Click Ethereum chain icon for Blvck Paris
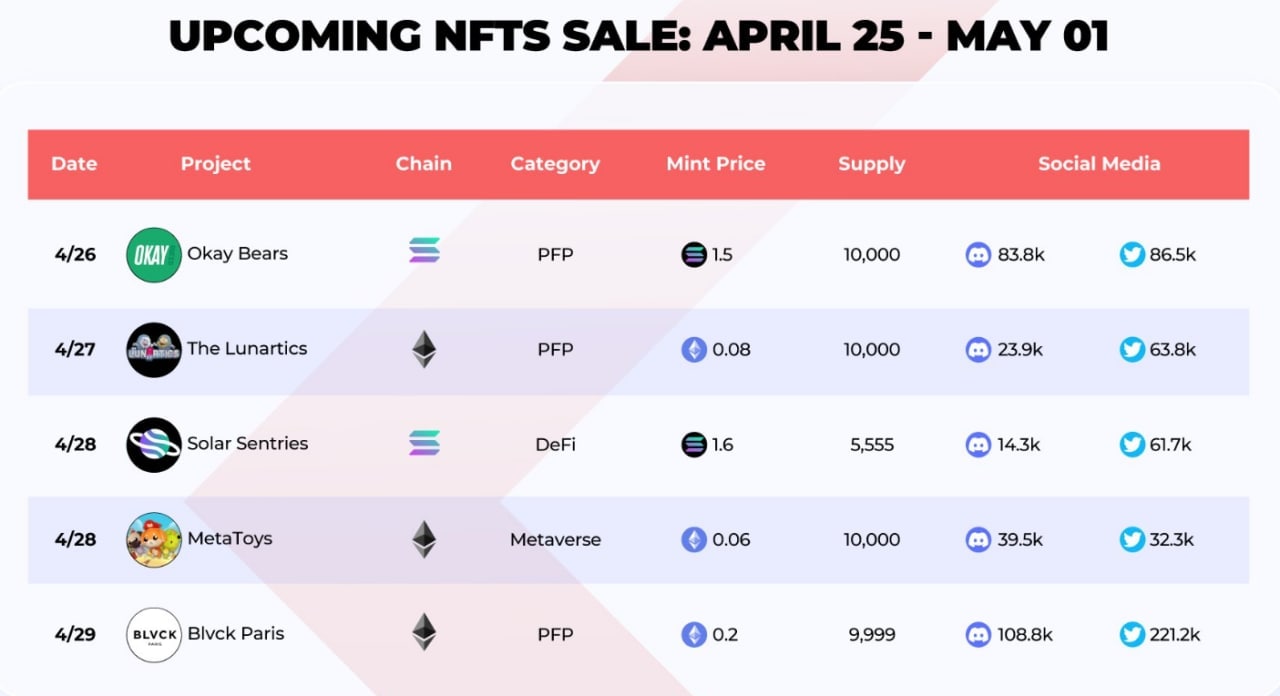This screenshot has height=696, width=1280. pos(424,632)
